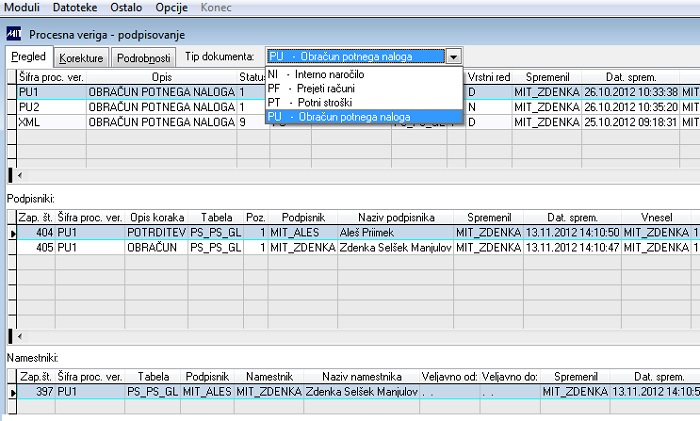Click the MIT_ALES cell in Podpisniki grid
The height and width of the screenshot is (421, 700).
point(303,232)
